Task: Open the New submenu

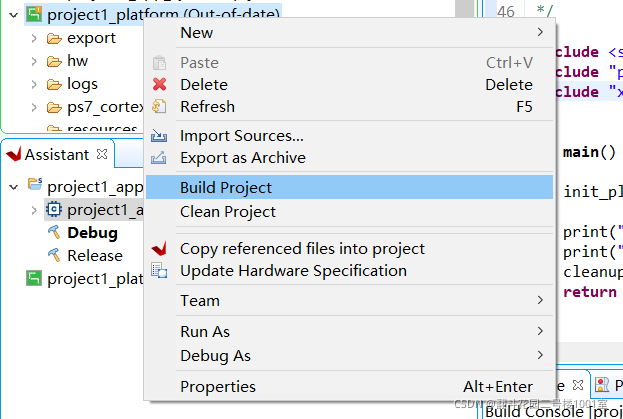Action: [349, 33]
